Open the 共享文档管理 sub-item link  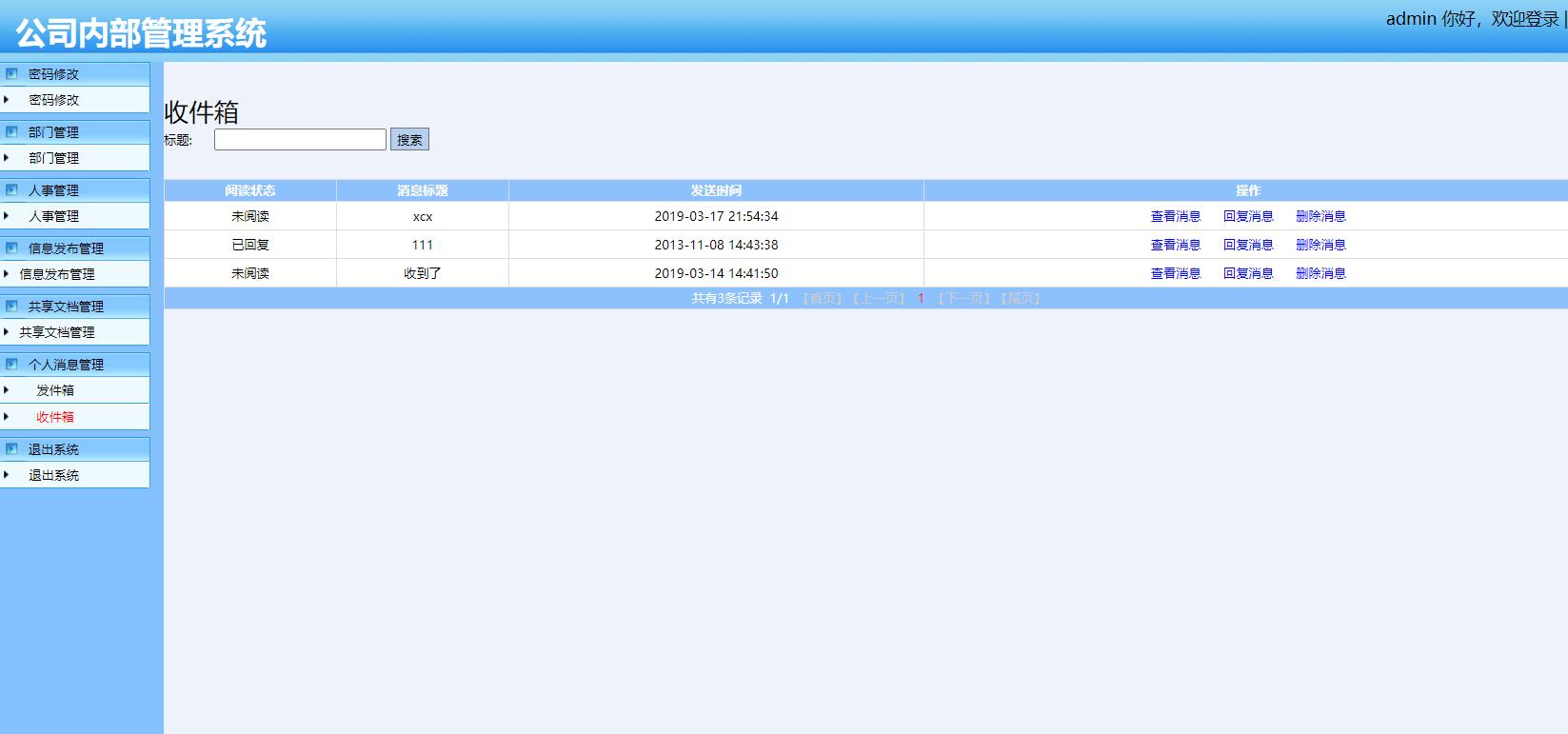(57, 332)
